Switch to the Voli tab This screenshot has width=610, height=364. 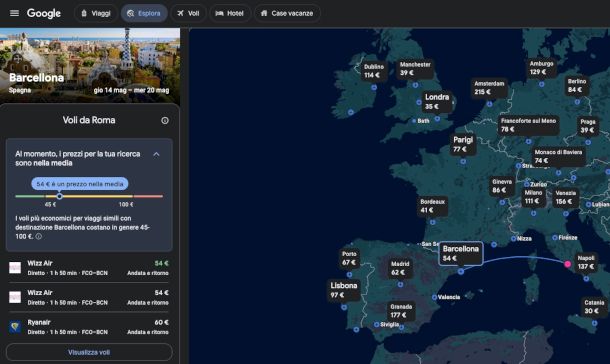(x=188, y=13)
